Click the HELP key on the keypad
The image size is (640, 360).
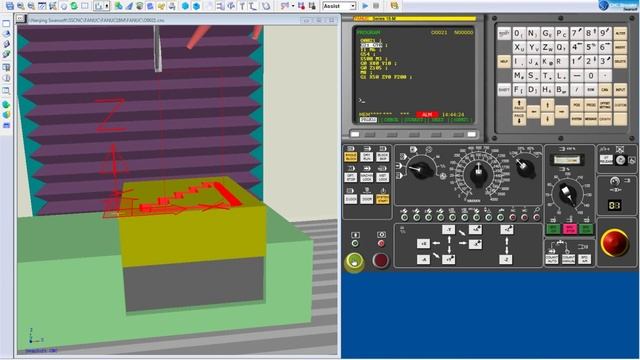point(504,62)
